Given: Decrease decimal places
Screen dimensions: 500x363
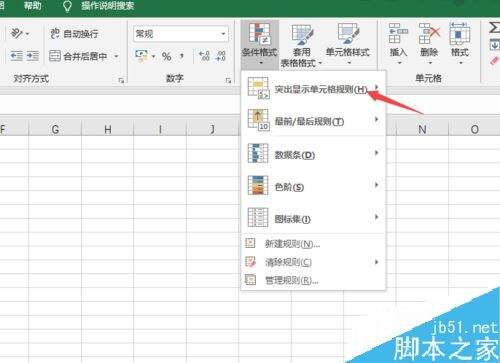Looking at the screenshot, I should (x=220, y=56).
